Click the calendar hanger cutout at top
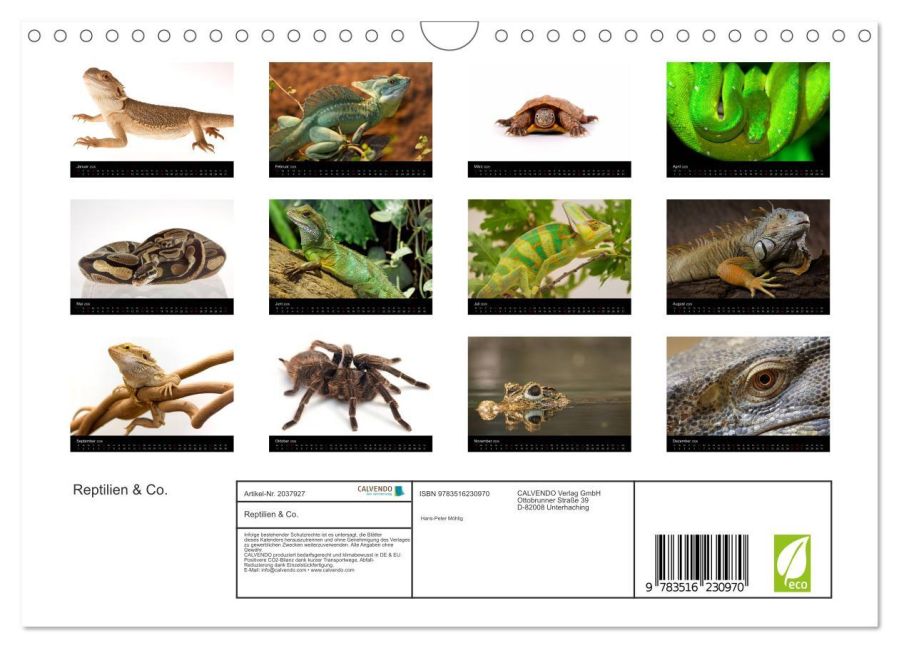This screenshot has width=899, height=648. pos(450,36)
